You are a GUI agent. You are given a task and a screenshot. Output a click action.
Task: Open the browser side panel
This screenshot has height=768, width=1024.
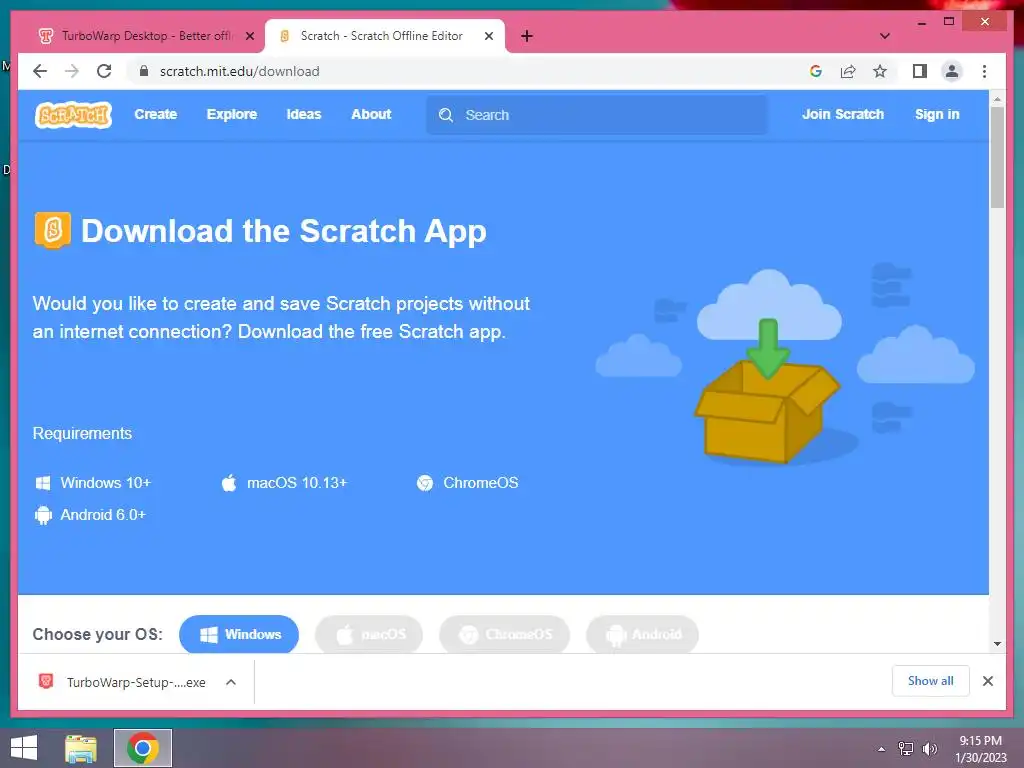[x=920, y=71]
